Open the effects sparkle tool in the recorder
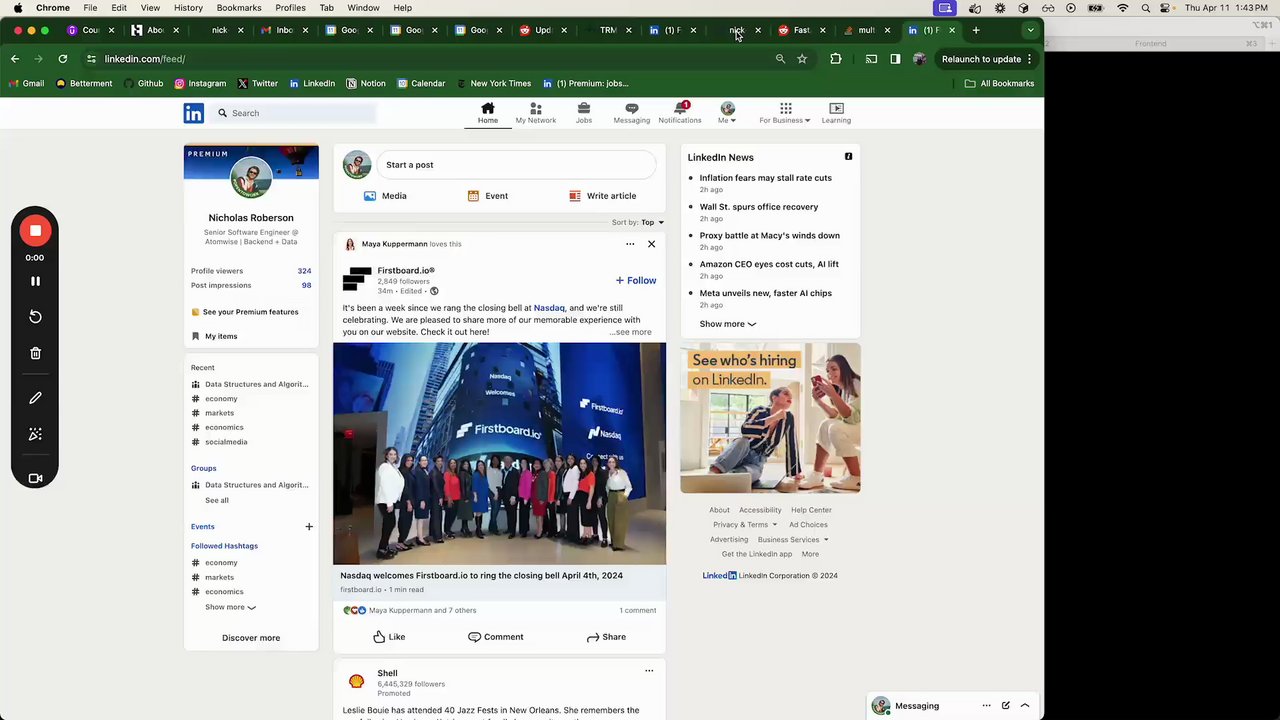This screenshot has width=1280, height=720. (35, 434)
